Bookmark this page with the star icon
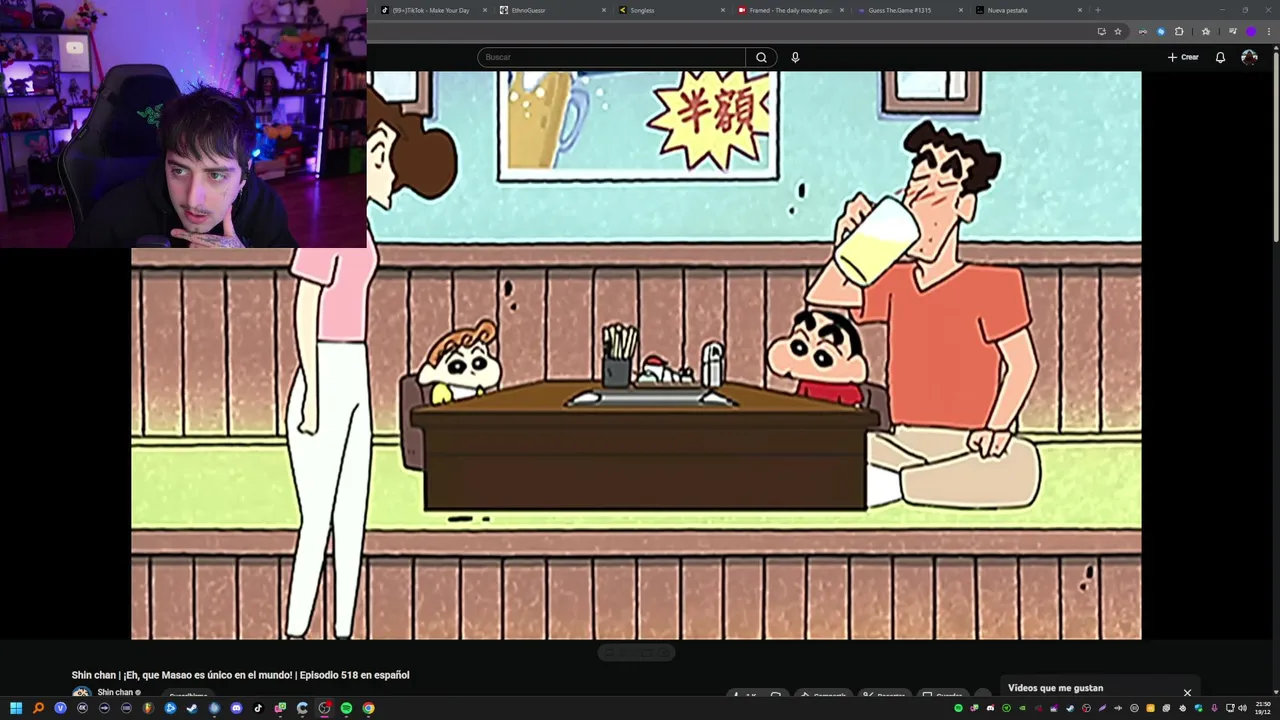1280x720 pixels. click(x=1118, y=31)
